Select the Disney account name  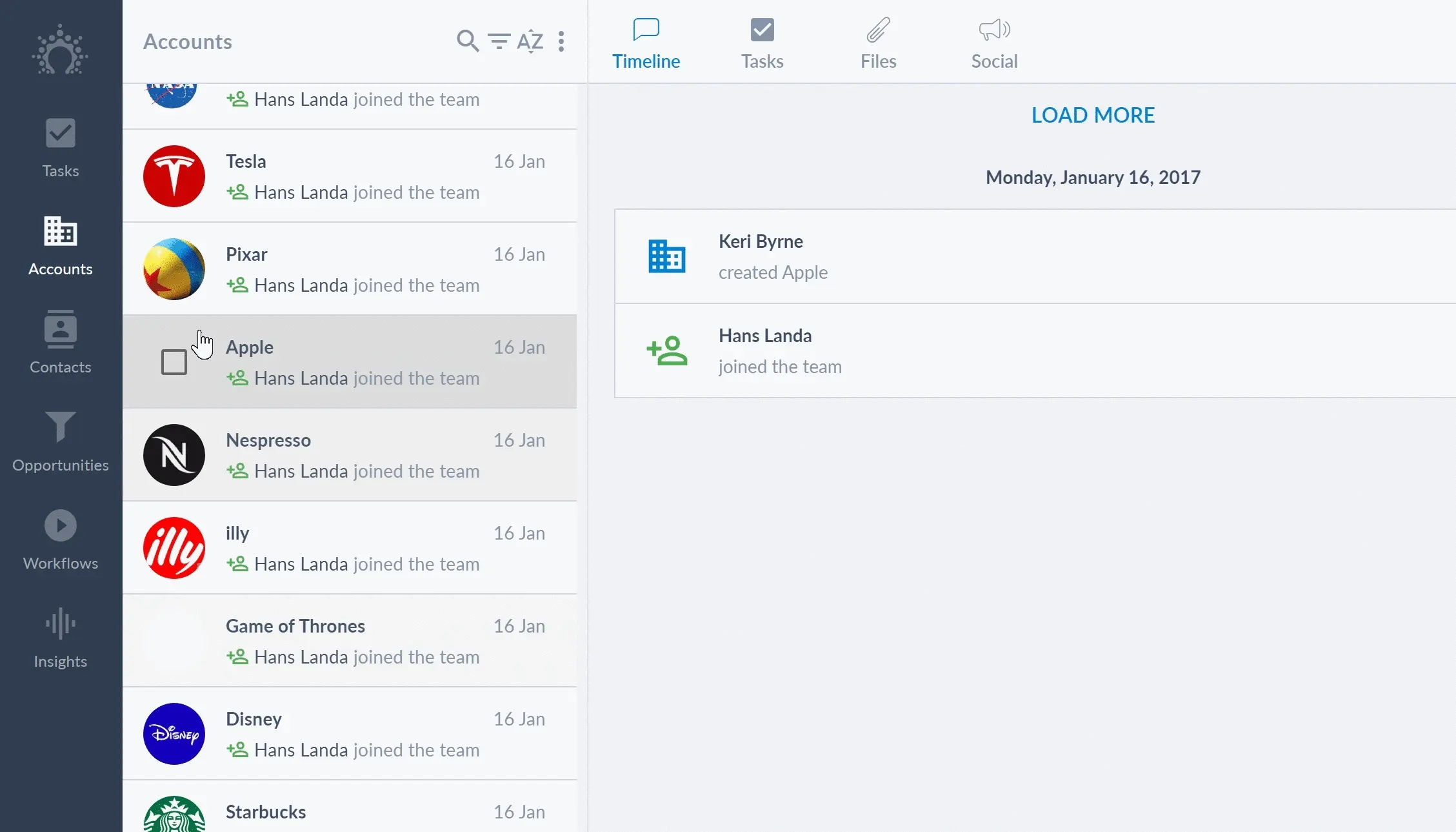(254, 719)
